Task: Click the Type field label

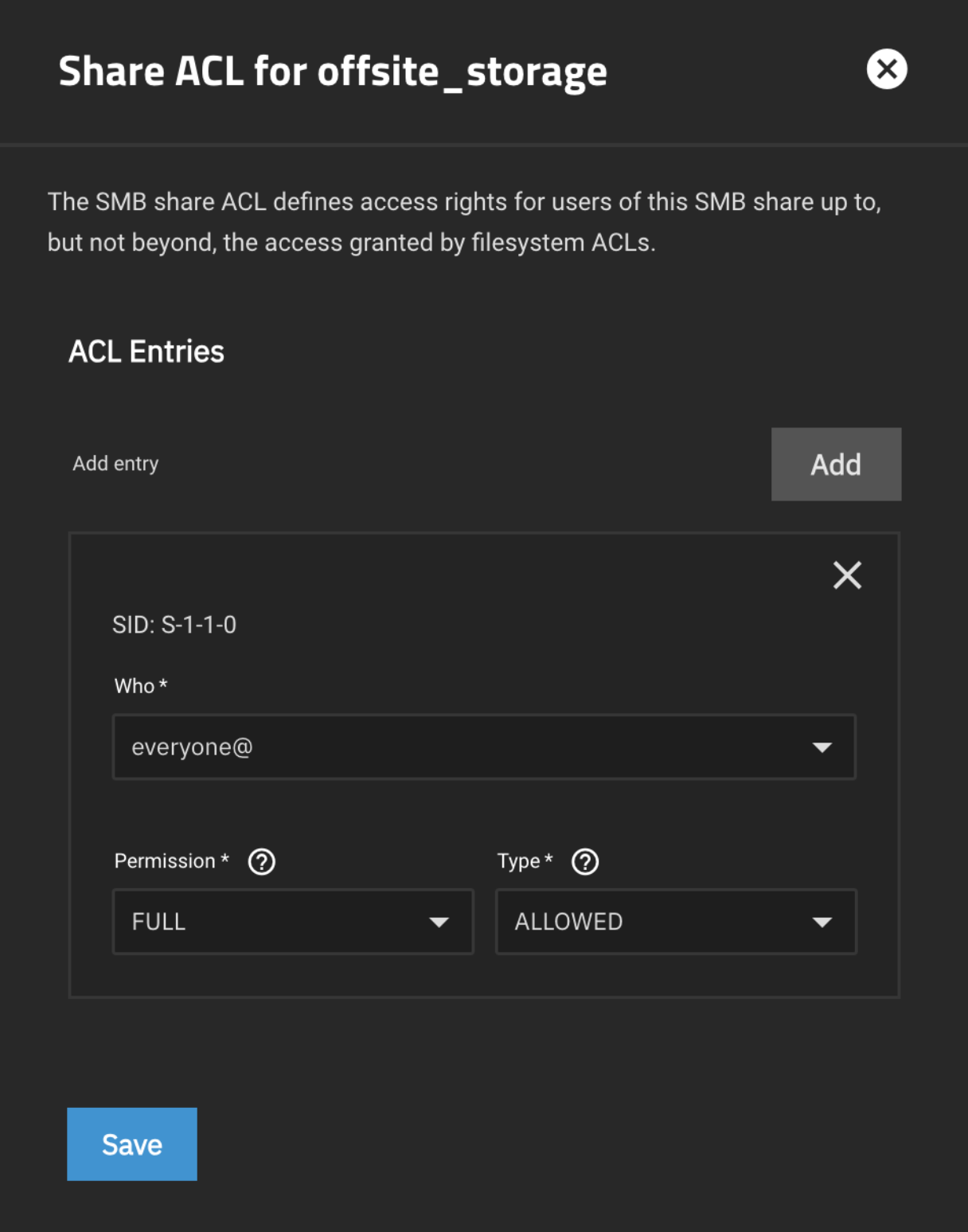Action: coord(525,861)
